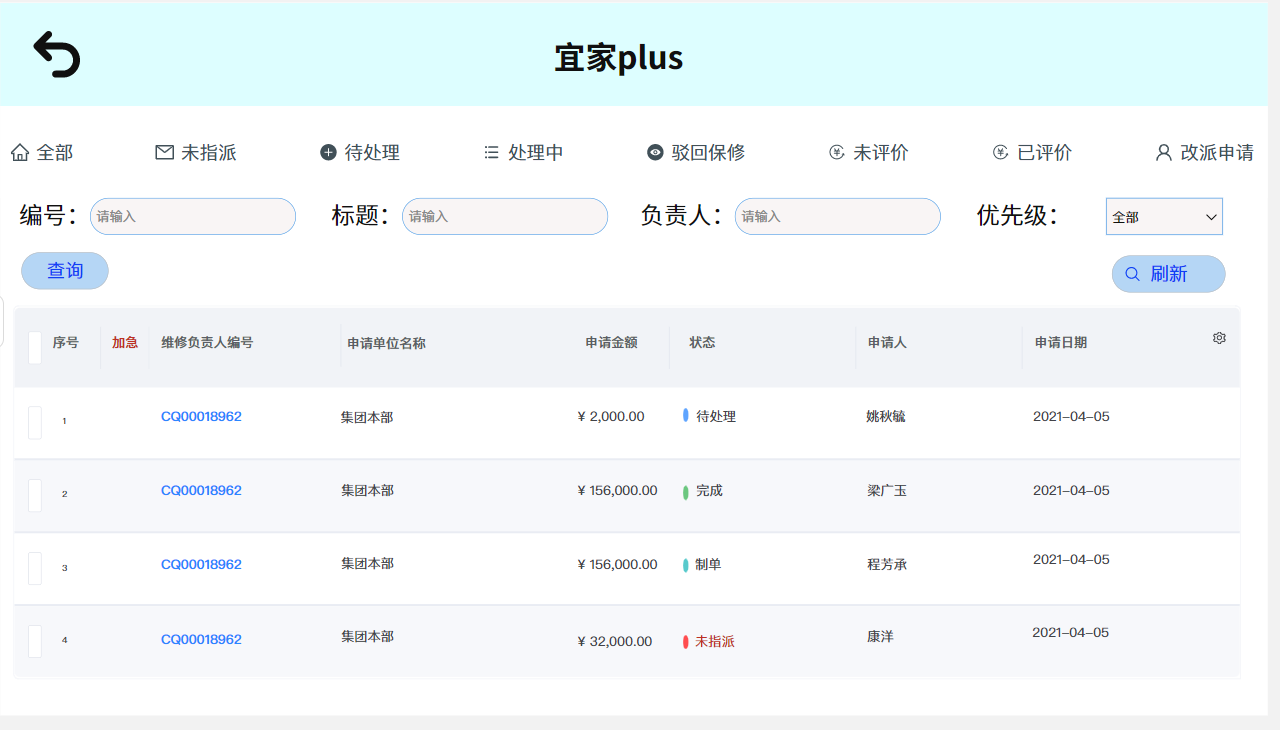Click the yen icon beside 已评价
This screenshot has width=1280, height=730.
tap(1000, 153)
